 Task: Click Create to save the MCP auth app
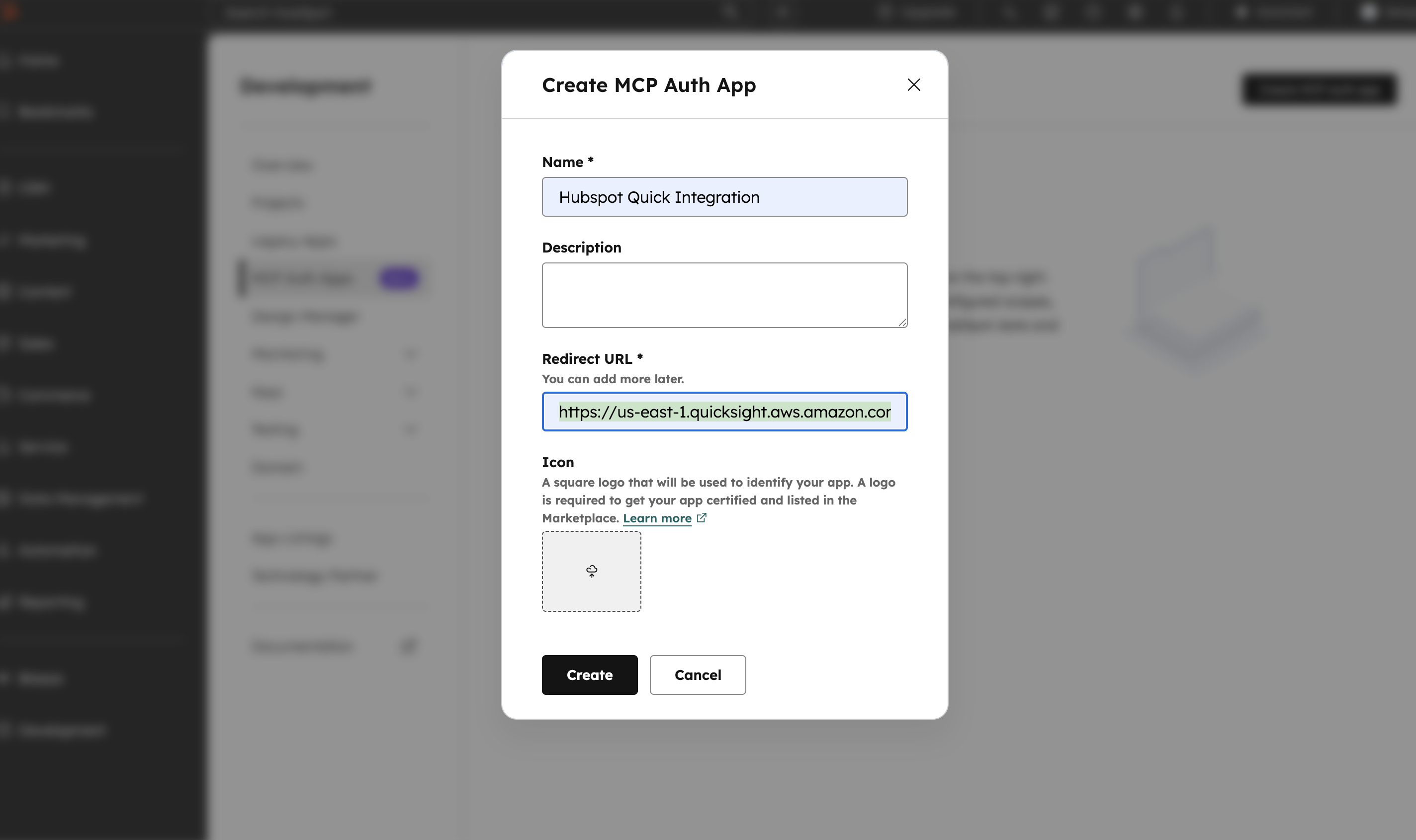pos(589,674)
